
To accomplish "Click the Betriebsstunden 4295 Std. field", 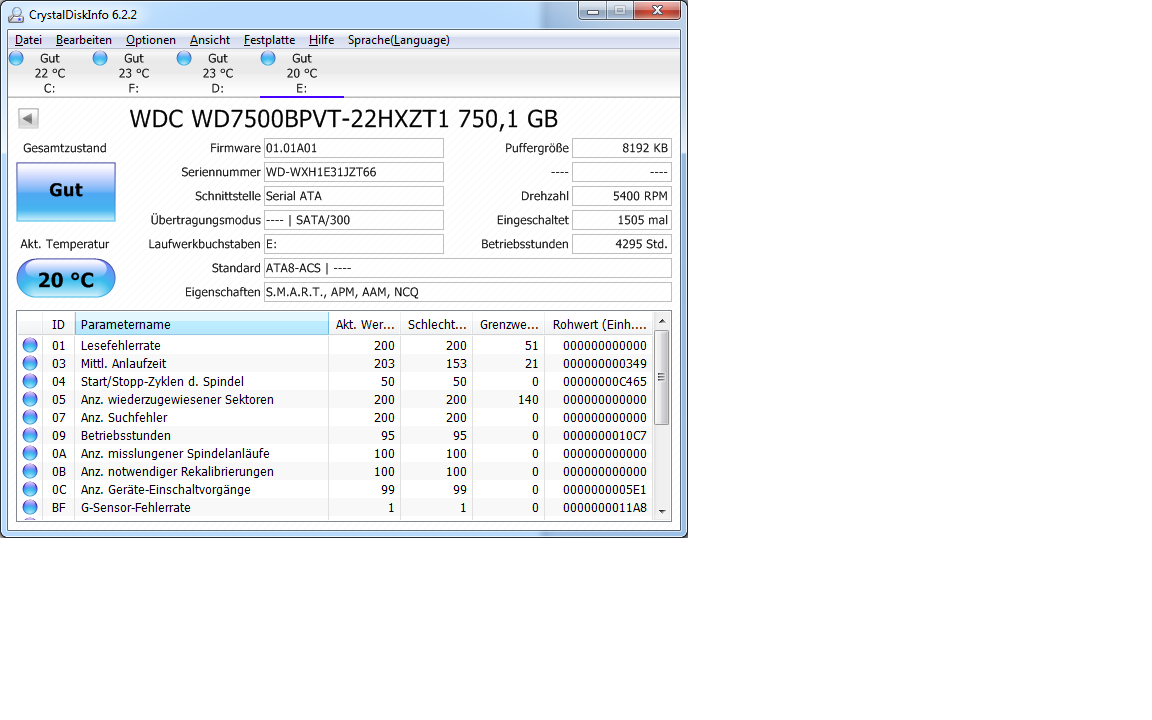I will tap(622, 244).
